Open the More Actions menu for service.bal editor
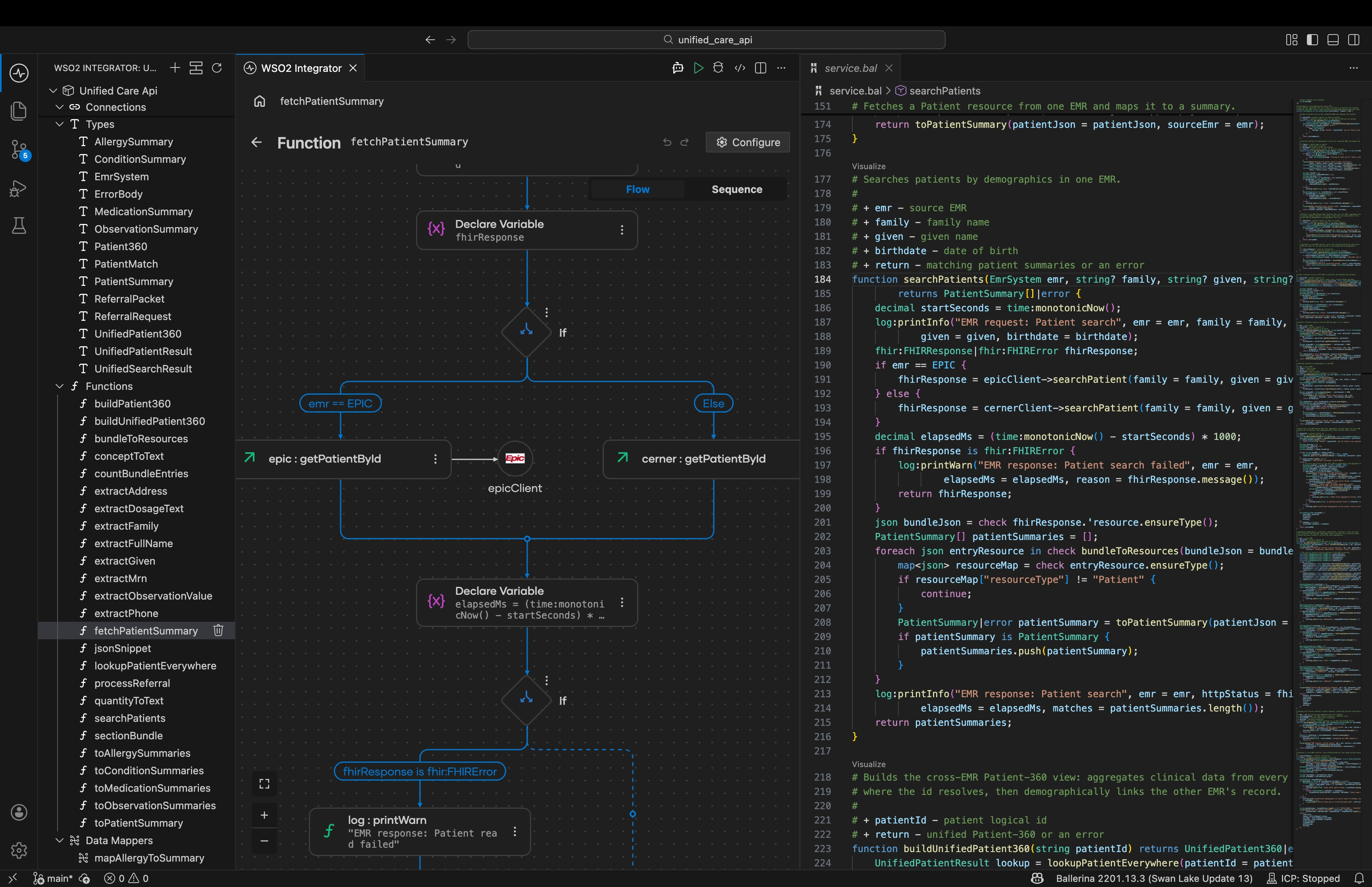 [x=1354, y=68]
